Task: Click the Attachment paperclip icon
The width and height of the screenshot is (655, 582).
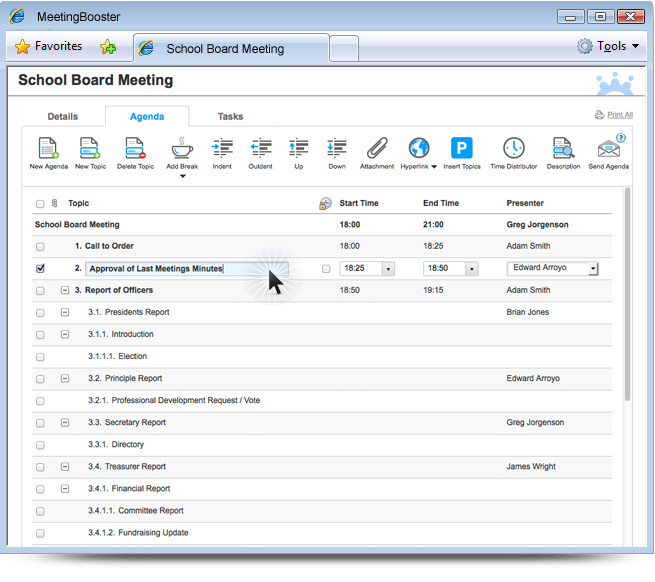Action: click(x=377, y=148)
